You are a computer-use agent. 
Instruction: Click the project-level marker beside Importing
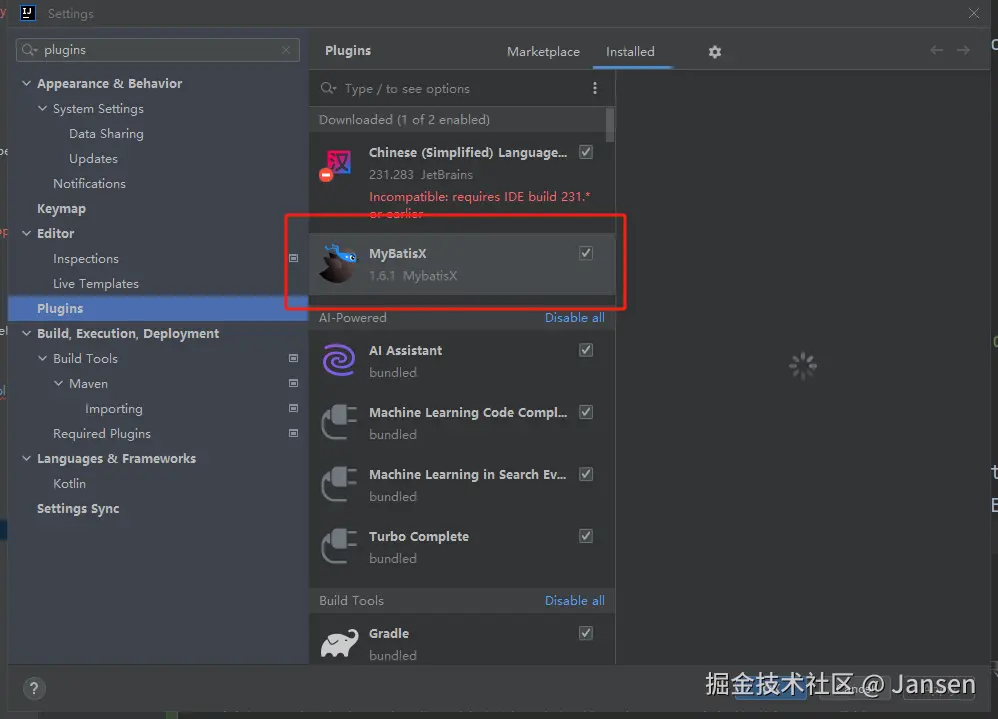tap(293, 408)
